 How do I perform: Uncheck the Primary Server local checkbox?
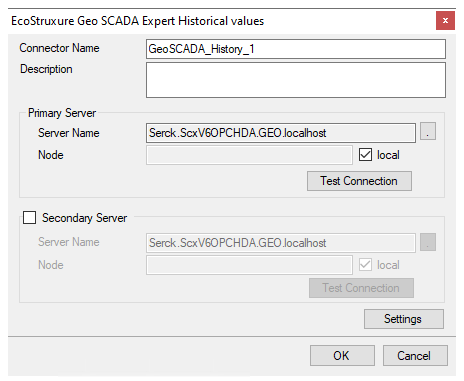point(365,155)
